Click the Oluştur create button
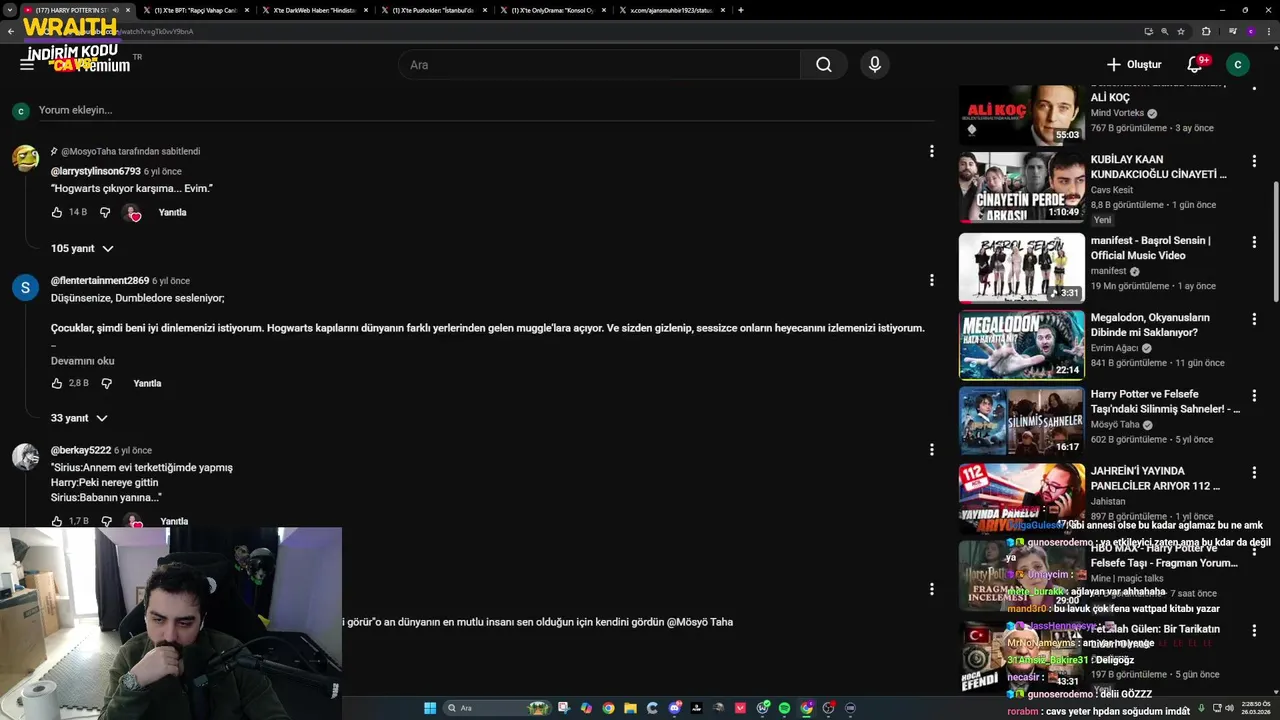Viewport: 1280px width, 720px height. coord(1134,65)
